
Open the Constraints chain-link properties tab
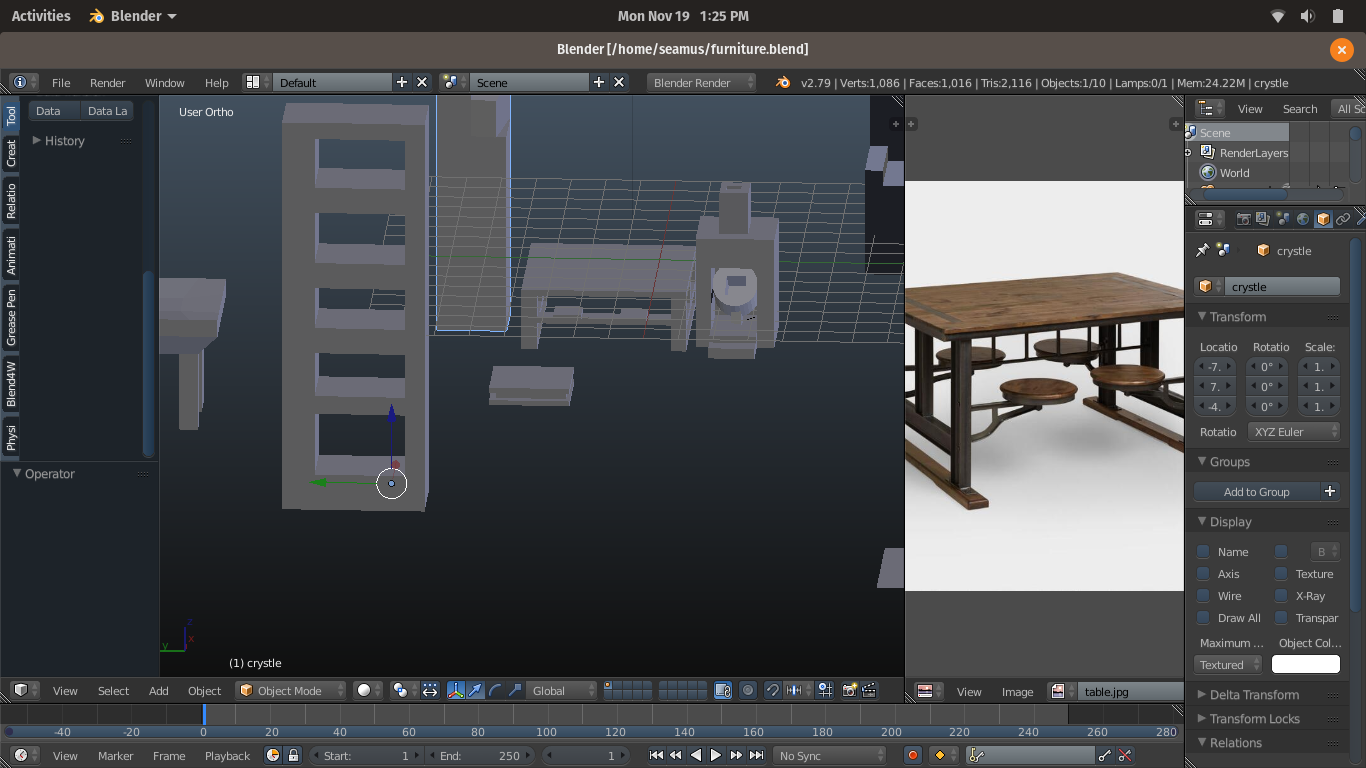tap(1343, 219)
